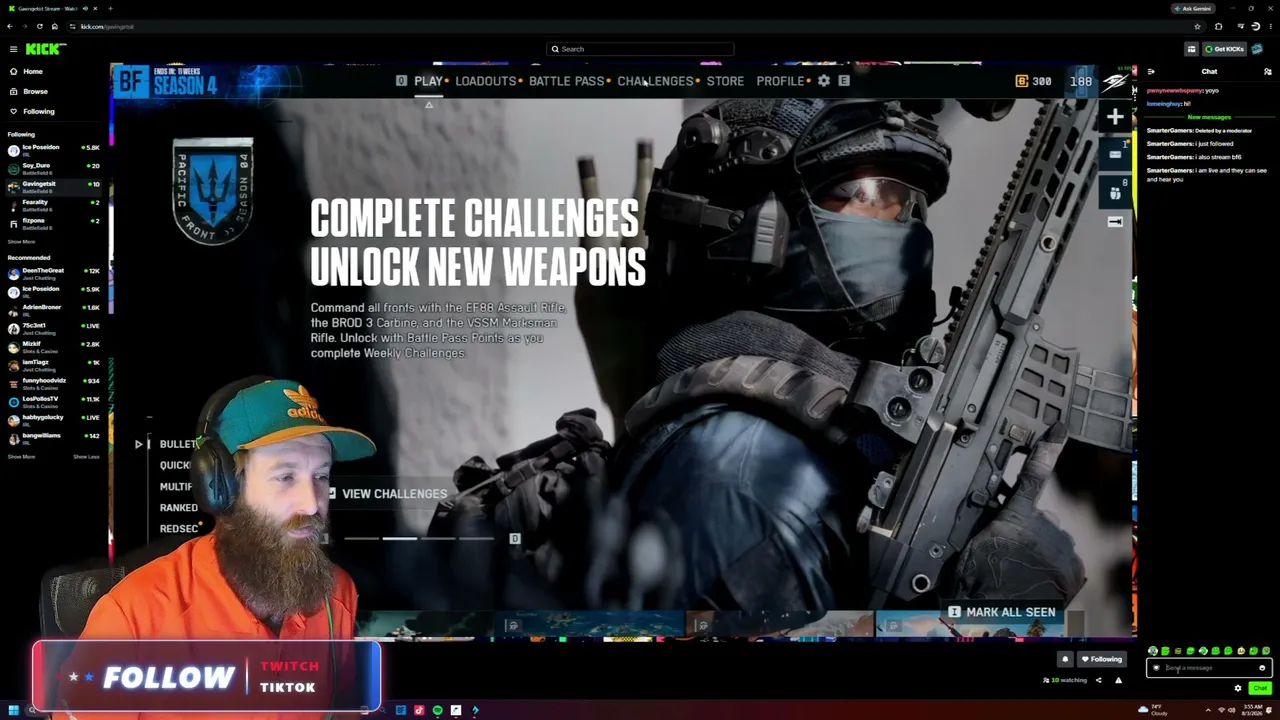Open Chrome's three-dot menu
This screenshot has height=720, width=1280.
coord(1270,27)
